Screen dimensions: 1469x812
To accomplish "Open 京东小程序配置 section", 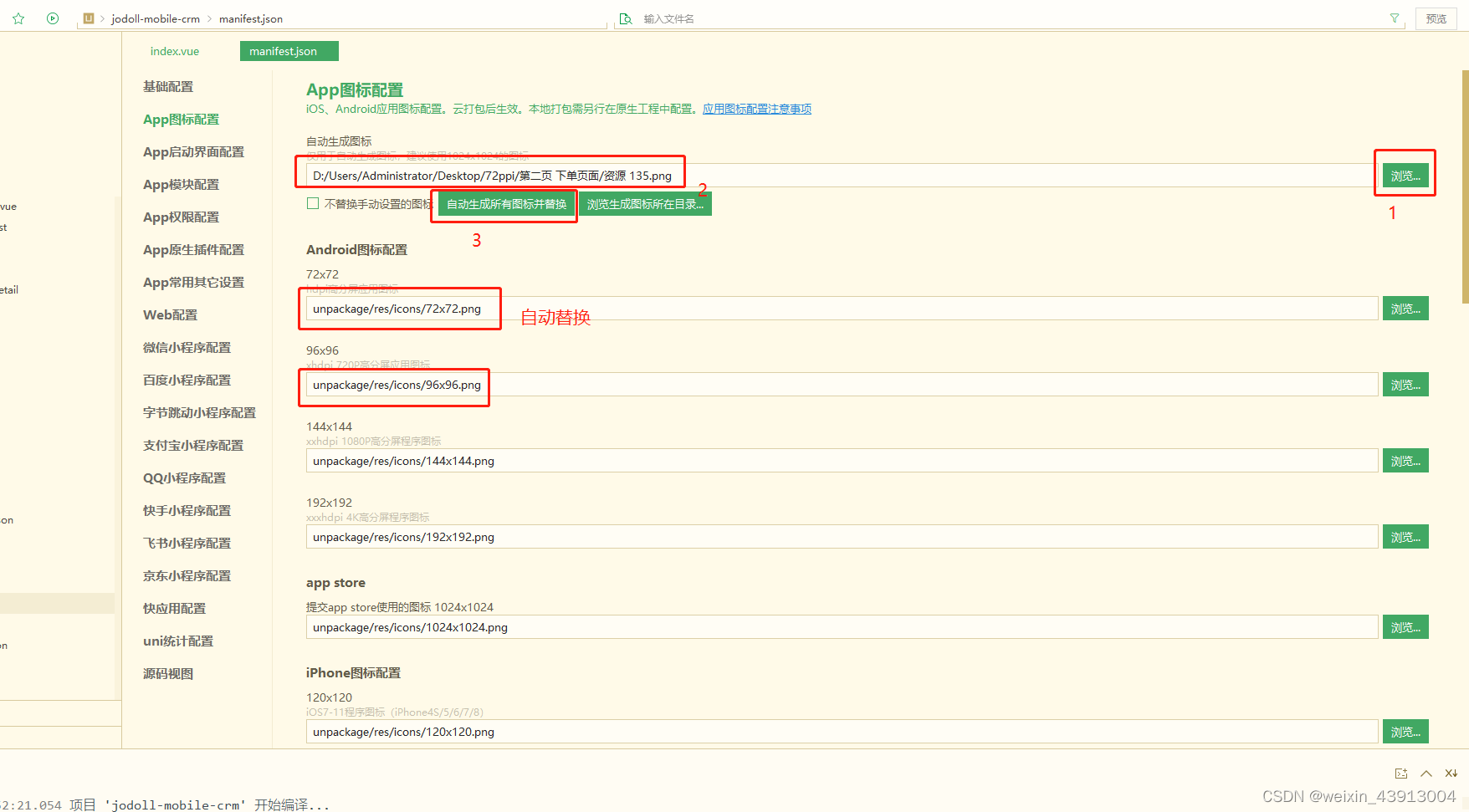I will (187, 575).
